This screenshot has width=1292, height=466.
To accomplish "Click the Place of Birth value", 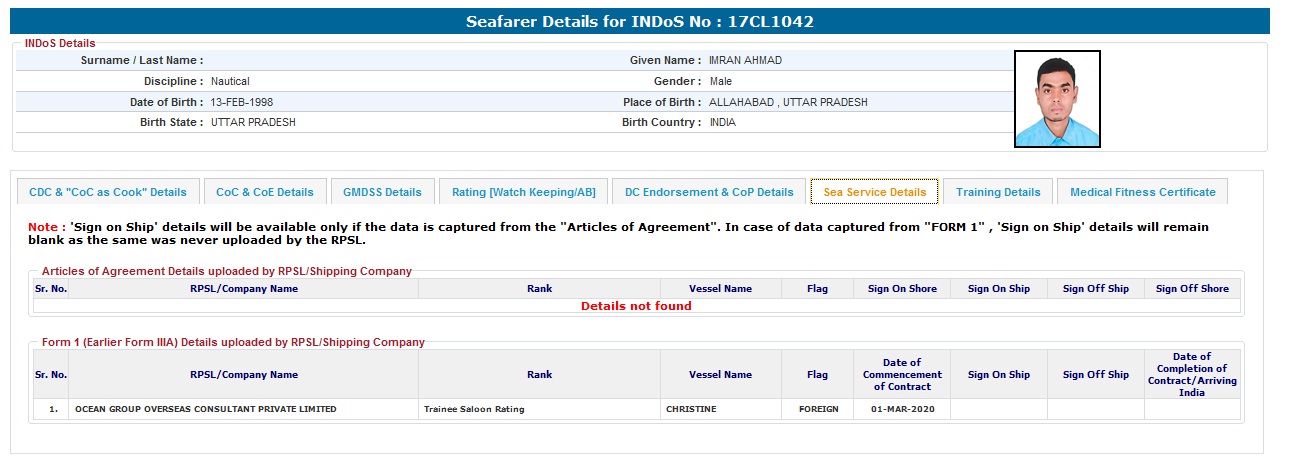I will pyautogui.click(x=788, y=102).
